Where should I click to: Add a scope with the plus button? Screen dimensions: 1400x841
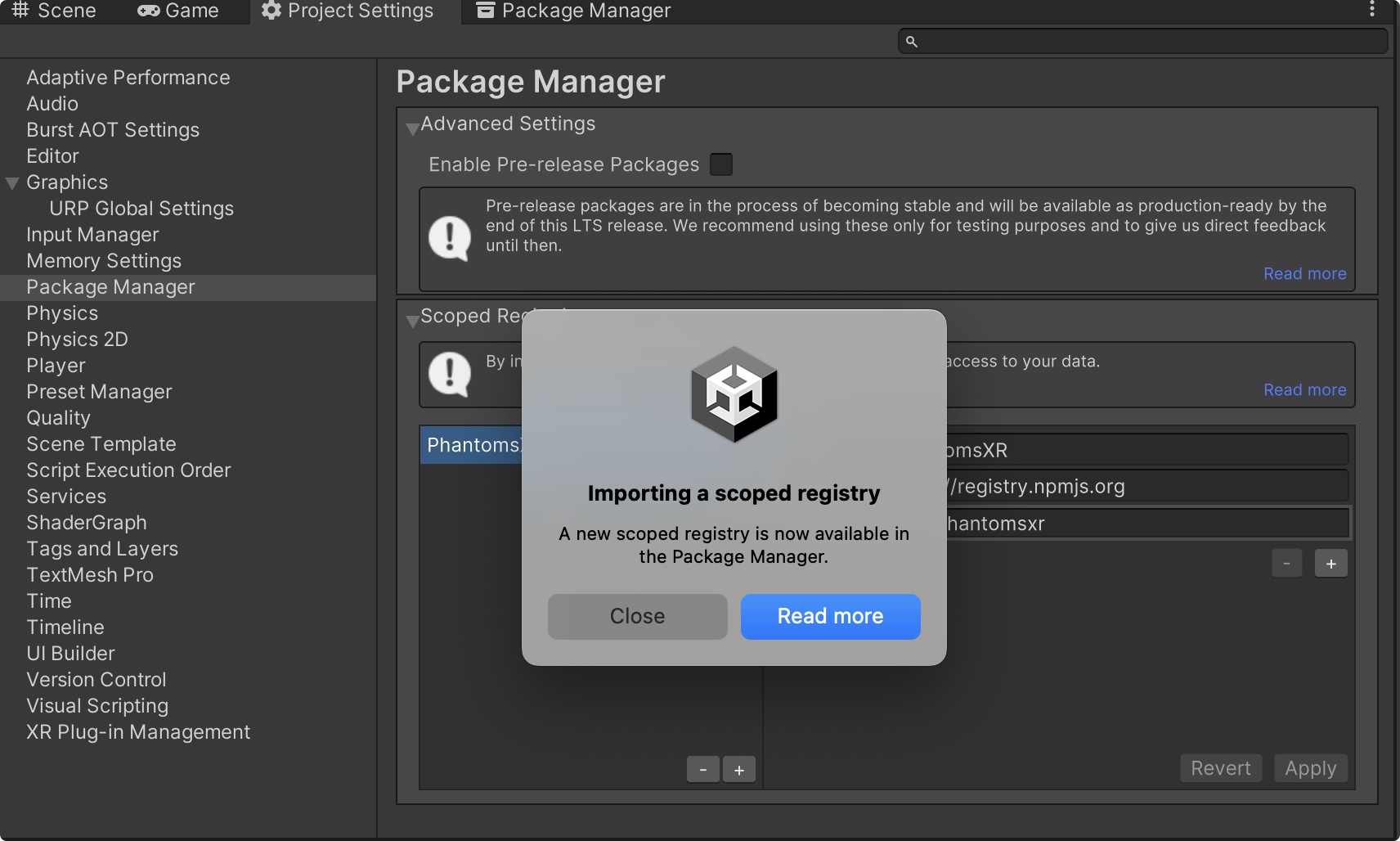[1331, 564]
